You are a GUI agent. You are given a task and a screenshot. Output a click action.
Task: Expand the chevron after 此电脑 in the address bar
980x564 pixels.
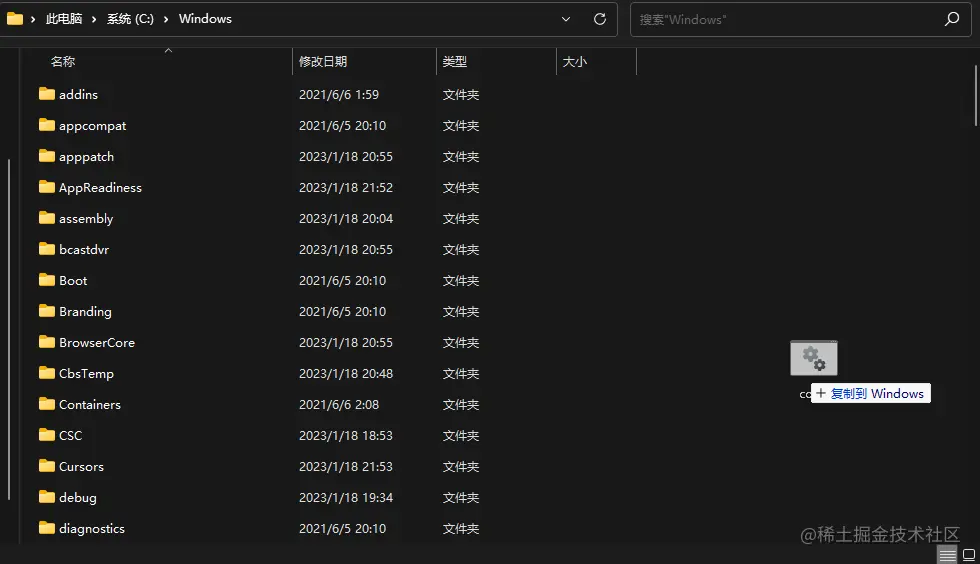(94, 19)
